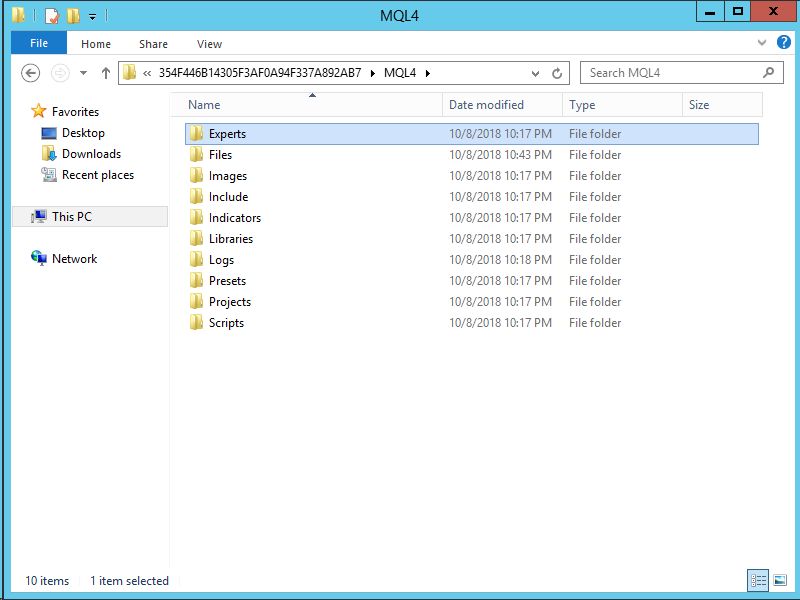Go back using the Back arrow

pyautogui.click(x=31, y=73)
